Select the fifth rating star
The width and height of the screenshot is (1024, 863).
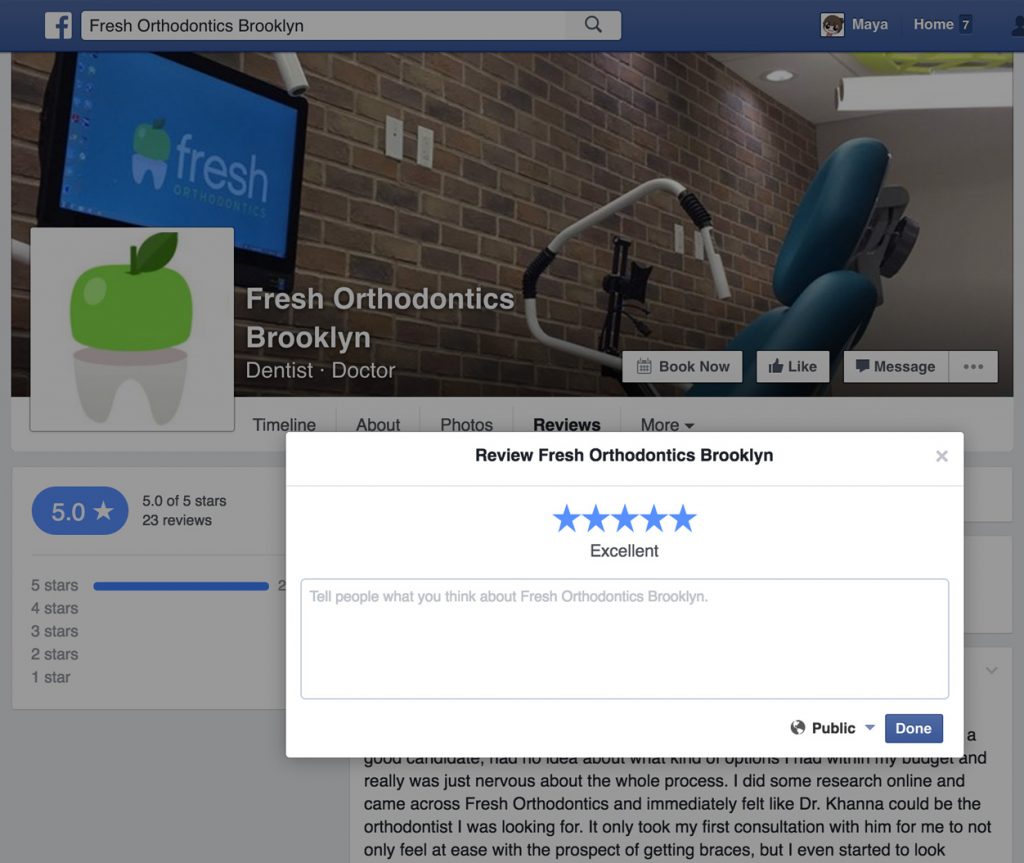coord(683,518)
